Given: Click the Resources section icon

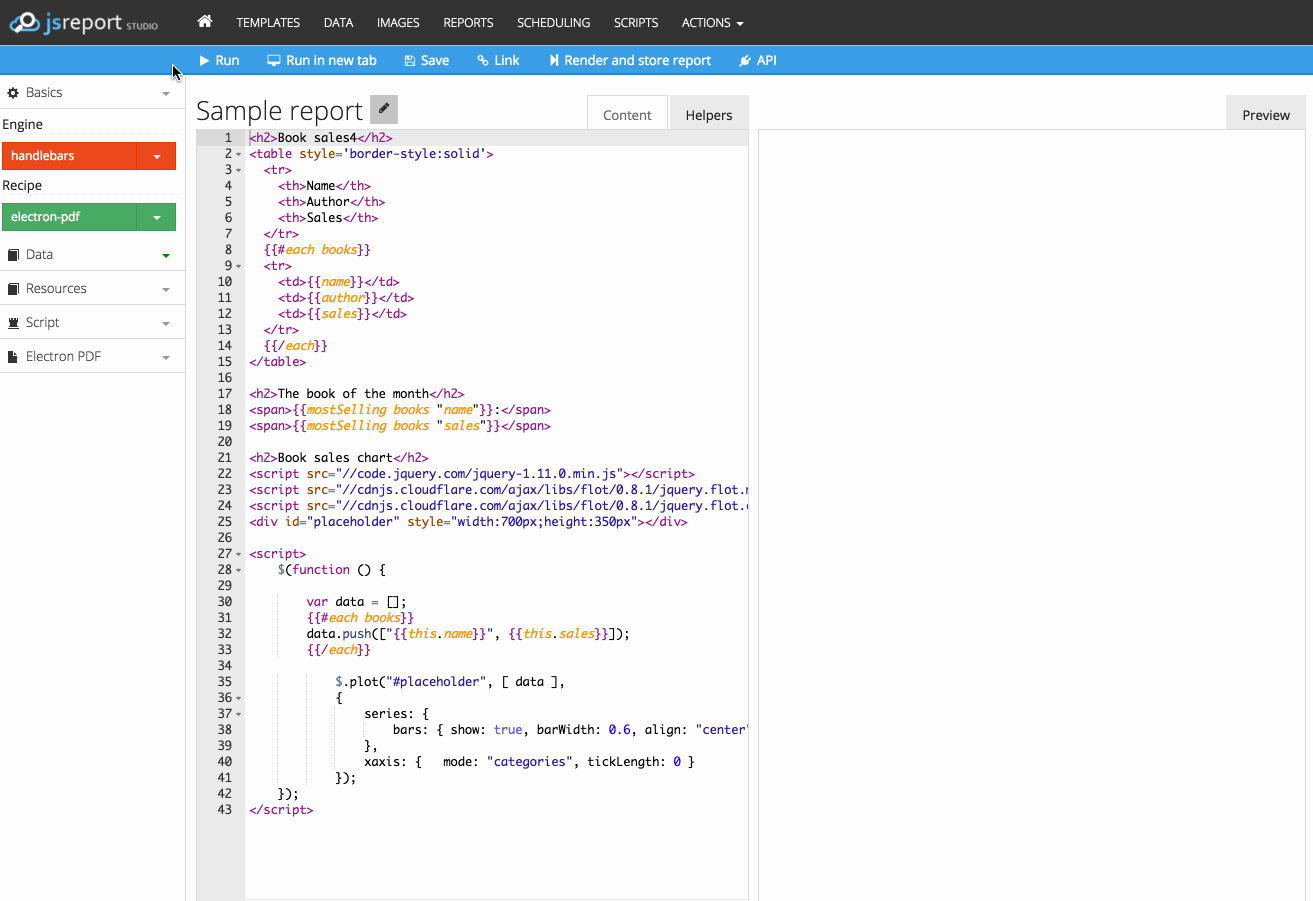Looking at the screenshot, I should (x=13, y=288).
